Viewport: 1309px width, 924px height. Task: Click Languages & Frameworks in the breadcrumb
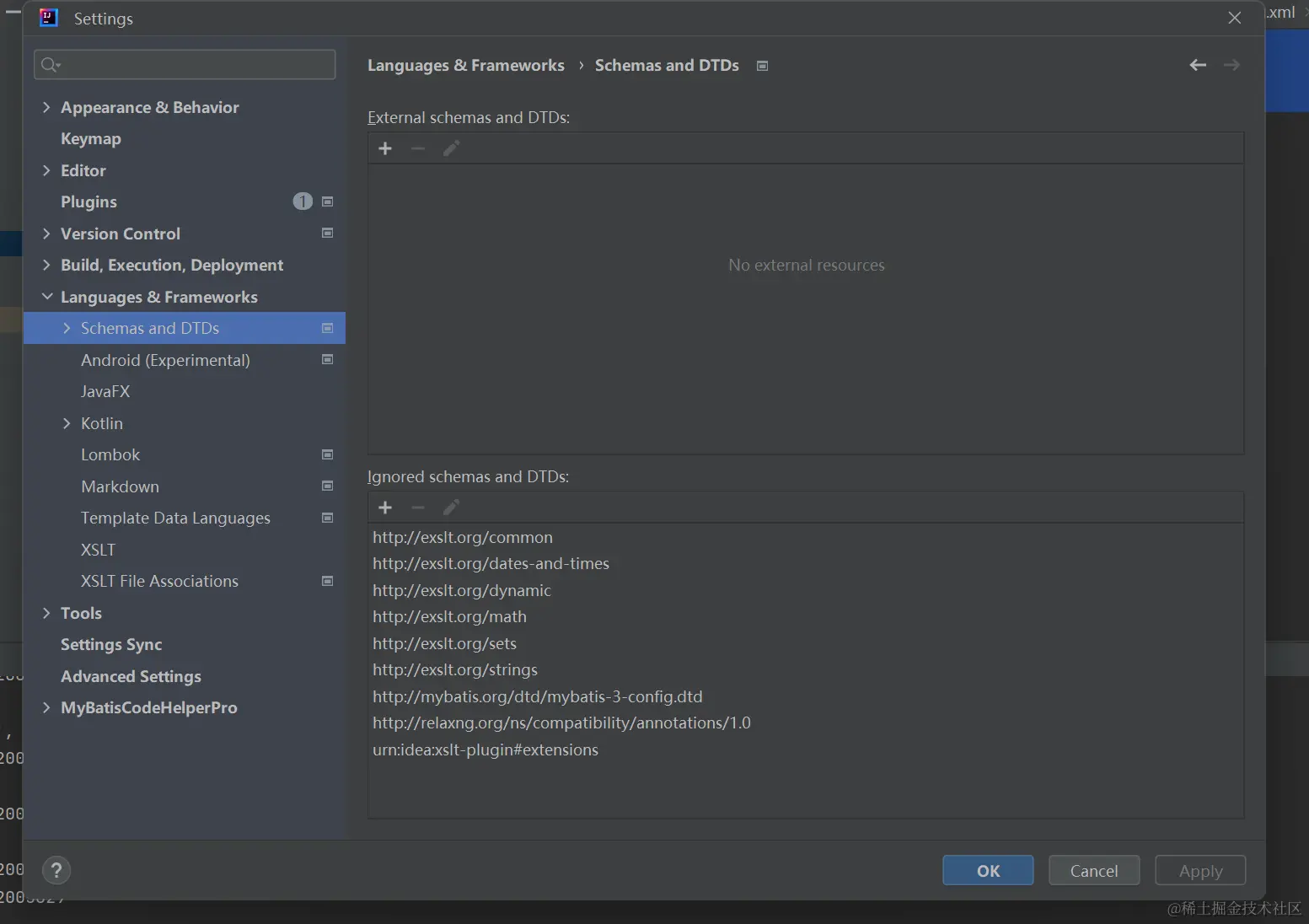[466, 65]
